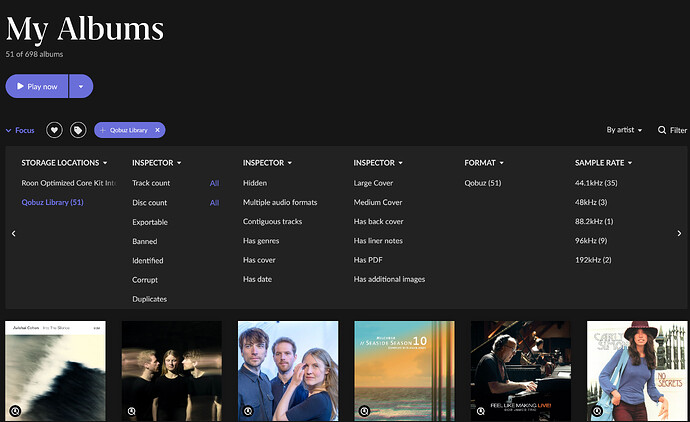
Task: Click All next to Track count
Action: click(214, 183)
